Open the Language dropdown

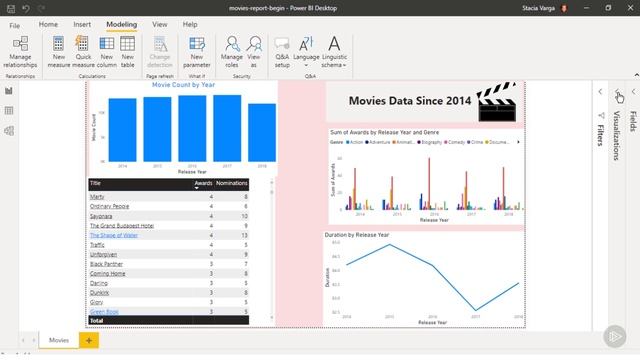306,52
